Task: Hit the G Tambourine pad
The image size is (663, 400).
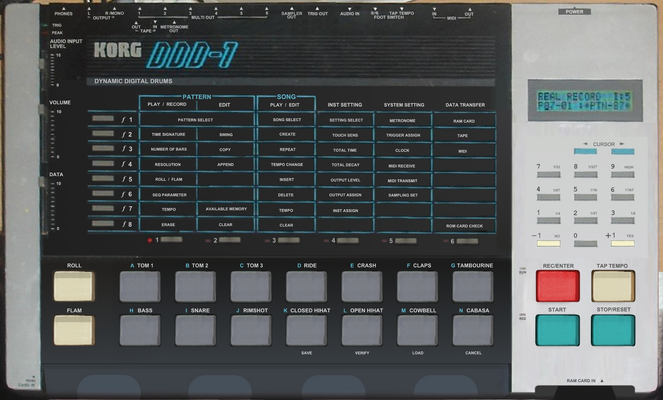Action: point(473,287)
